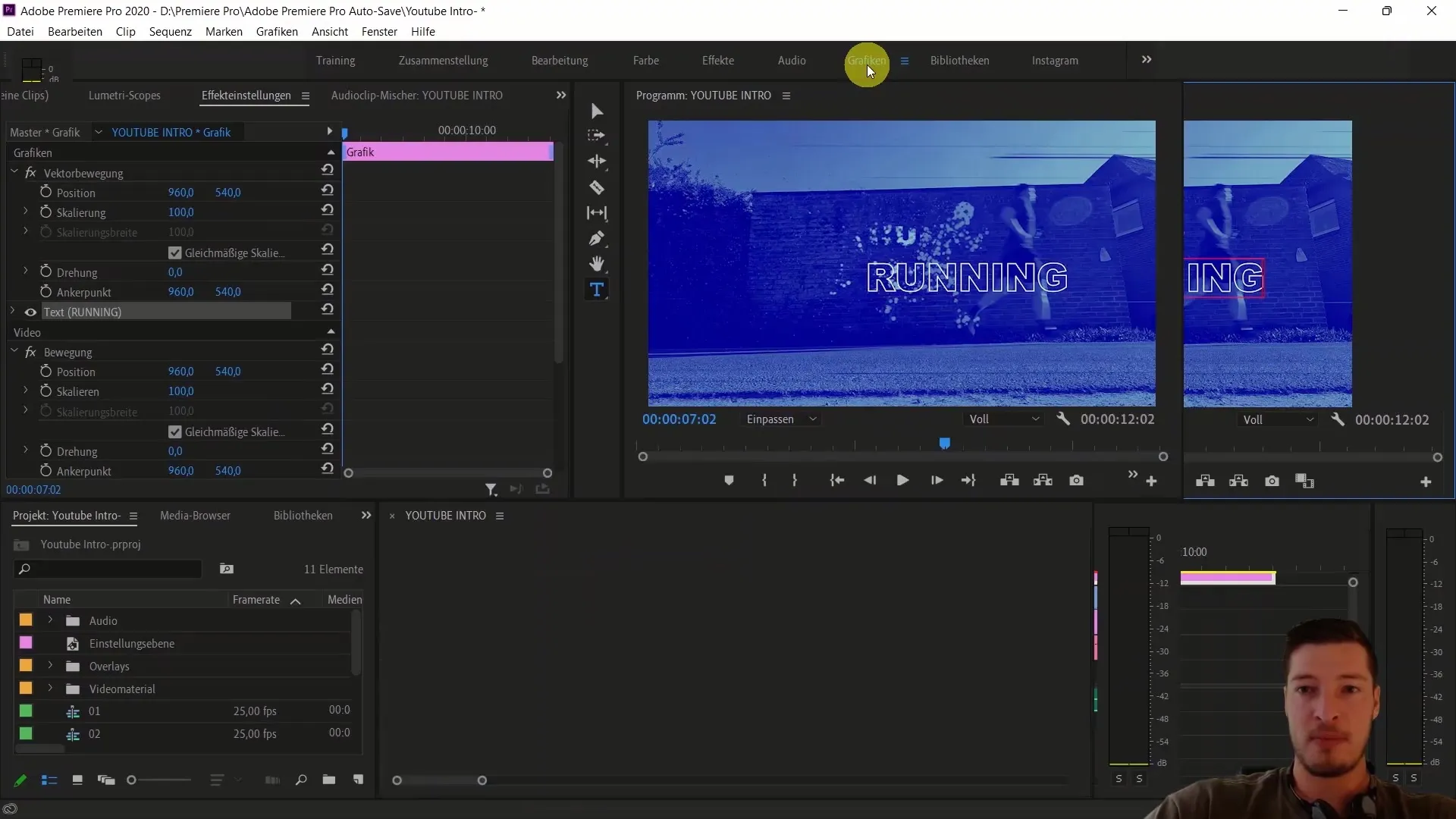The image size is (1456, 819).
Task: Open the Einpassen zoom level dropdown
Action: 781,419
